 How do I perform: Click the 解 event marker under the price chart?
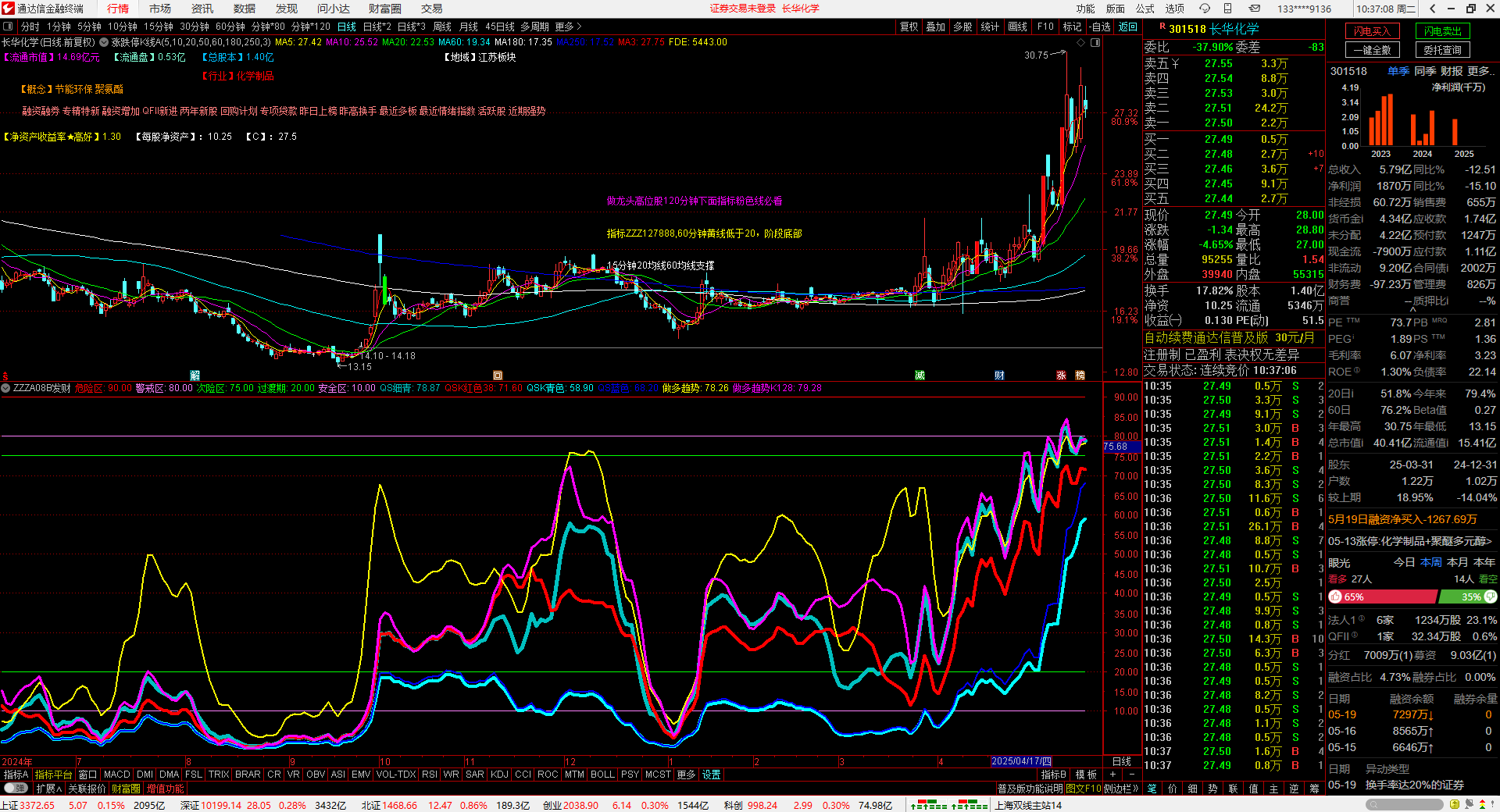tap(195, 376)
